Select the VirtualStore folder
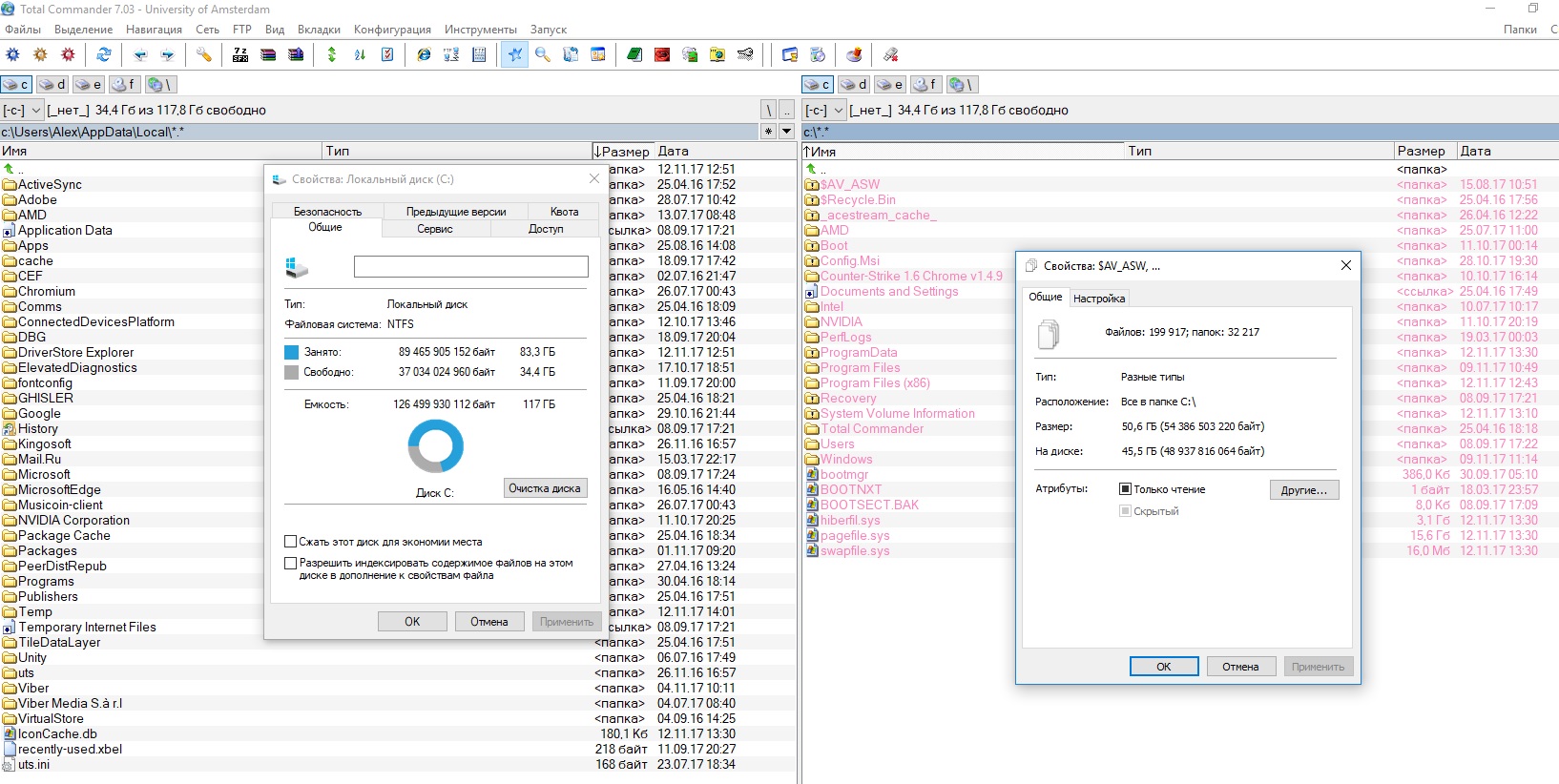This screenshot has height=784, width=1559. 51,718
